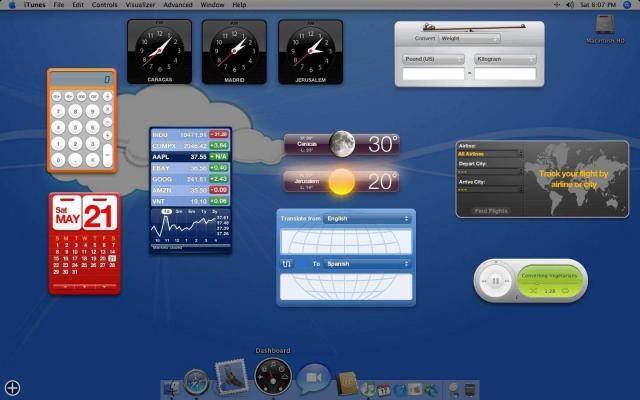Open the Pound (US) unit dropdown
640x400 pixels.
[433, 59]
